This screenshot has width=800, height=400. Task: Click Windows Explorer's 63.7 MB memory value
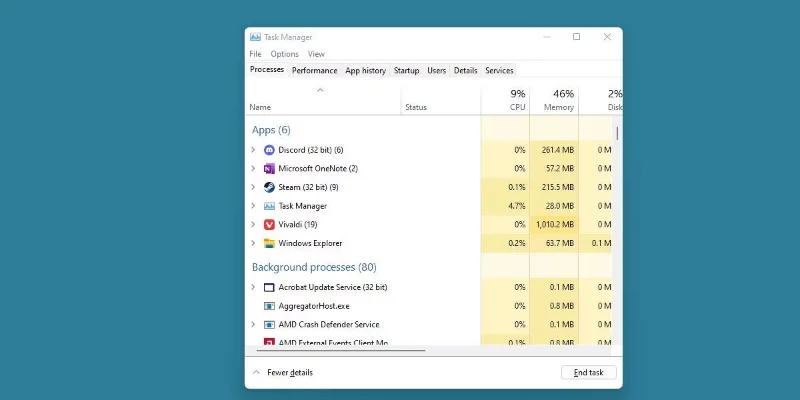tap(560, 243)
